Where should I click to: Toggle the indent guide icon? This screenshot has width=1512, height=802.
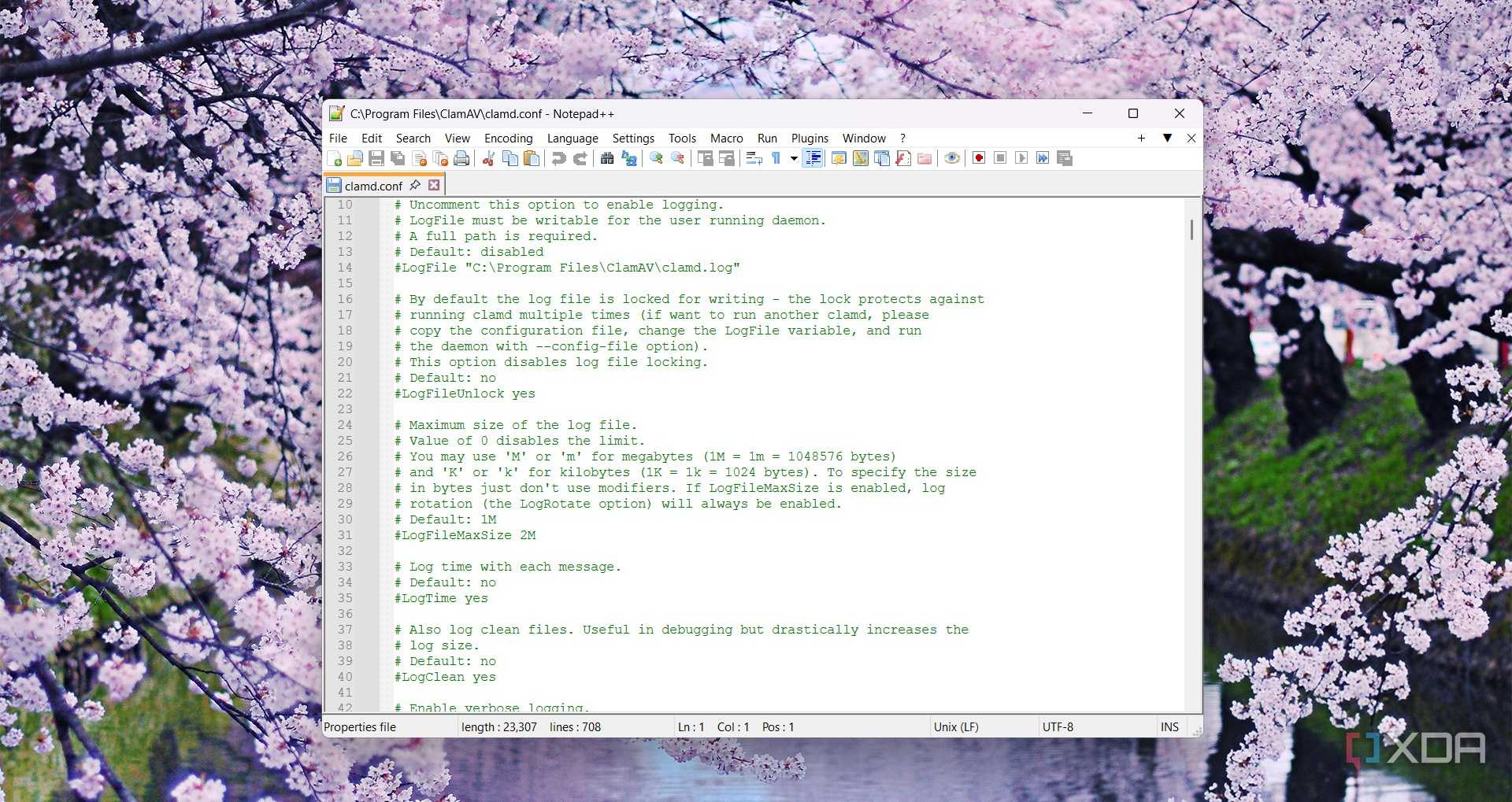(813, 159)
